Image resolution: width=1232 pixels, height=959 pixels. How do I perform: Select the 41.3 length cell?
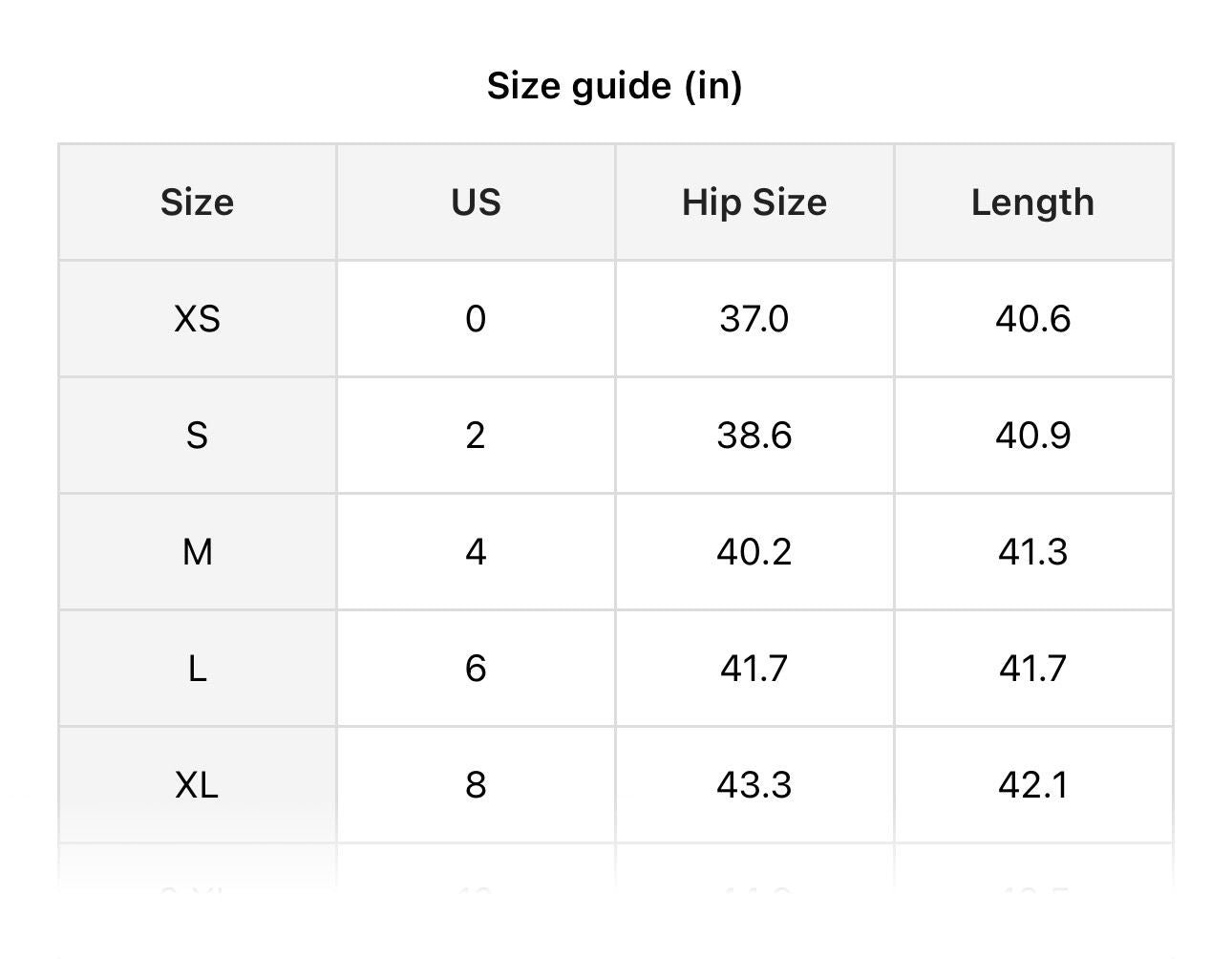pos(1032,552)
